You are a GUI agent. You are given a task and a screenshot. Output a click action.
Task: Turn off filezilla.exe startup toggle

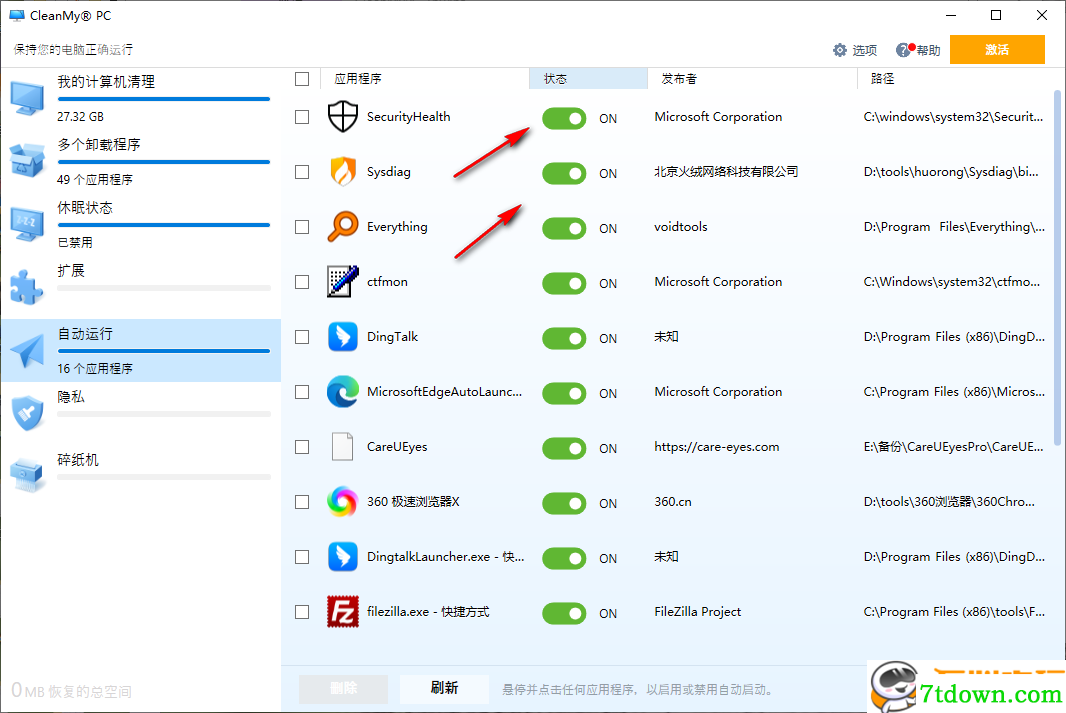click(x=564, y=614)
